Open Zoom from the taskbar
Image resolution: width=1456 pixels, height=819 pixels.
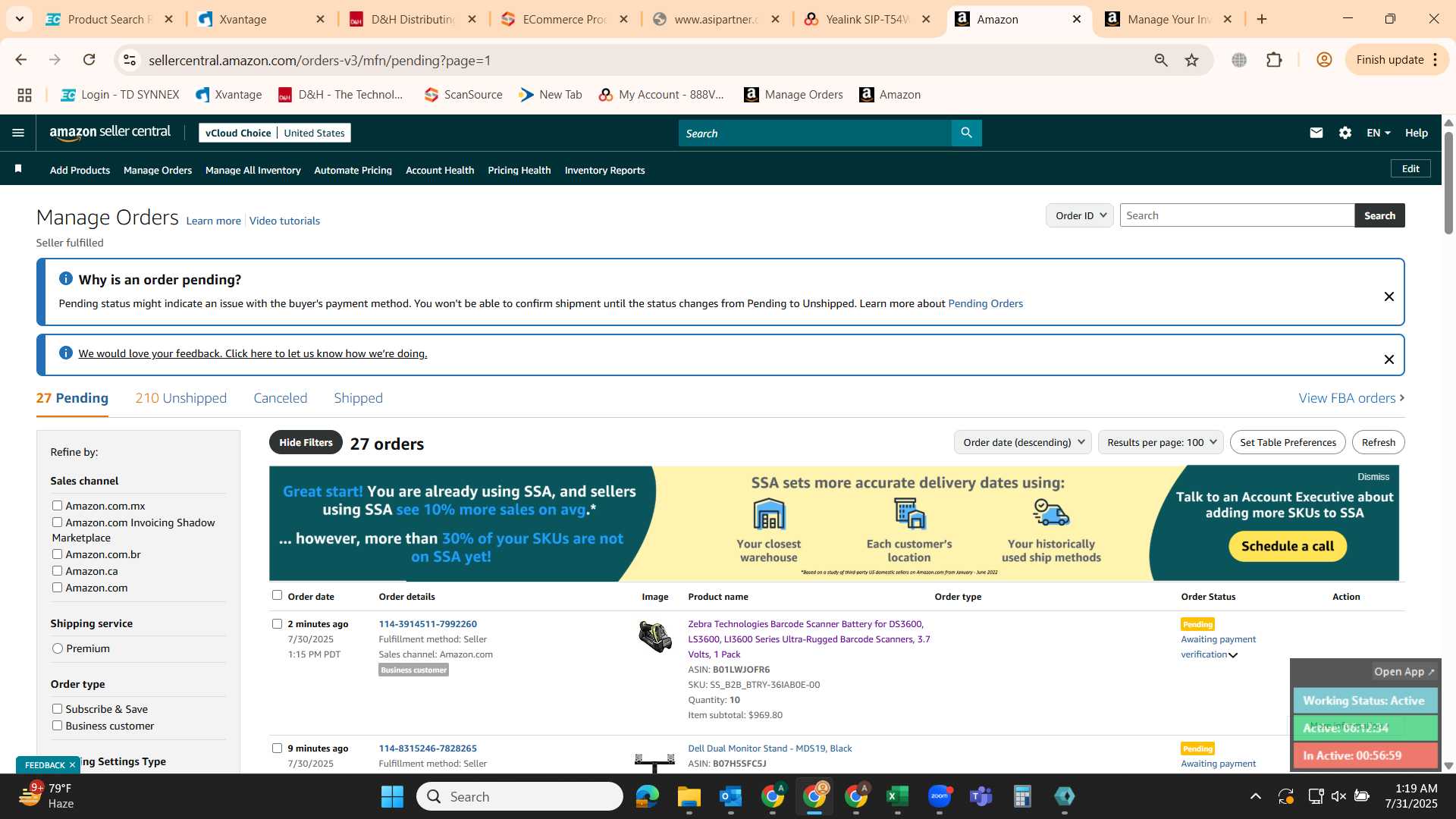coord(939,796)
